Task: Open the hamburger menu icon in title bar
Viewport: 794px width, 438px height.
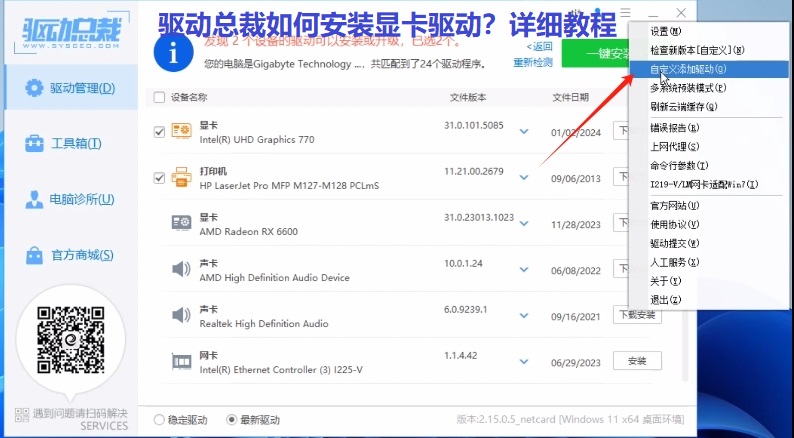Action: (626, 12)
